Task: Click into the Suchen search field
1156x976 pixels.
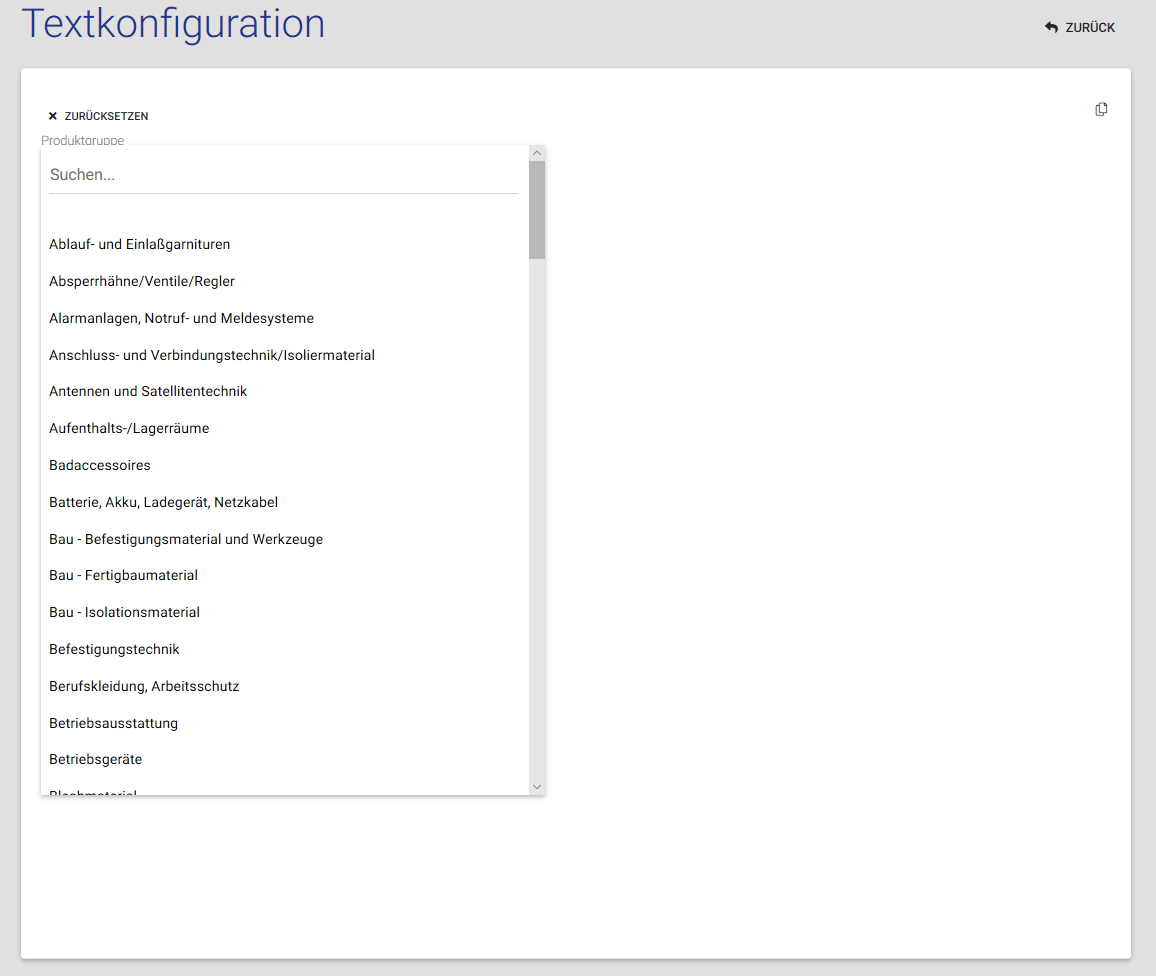Action: [x=283, y=175]
